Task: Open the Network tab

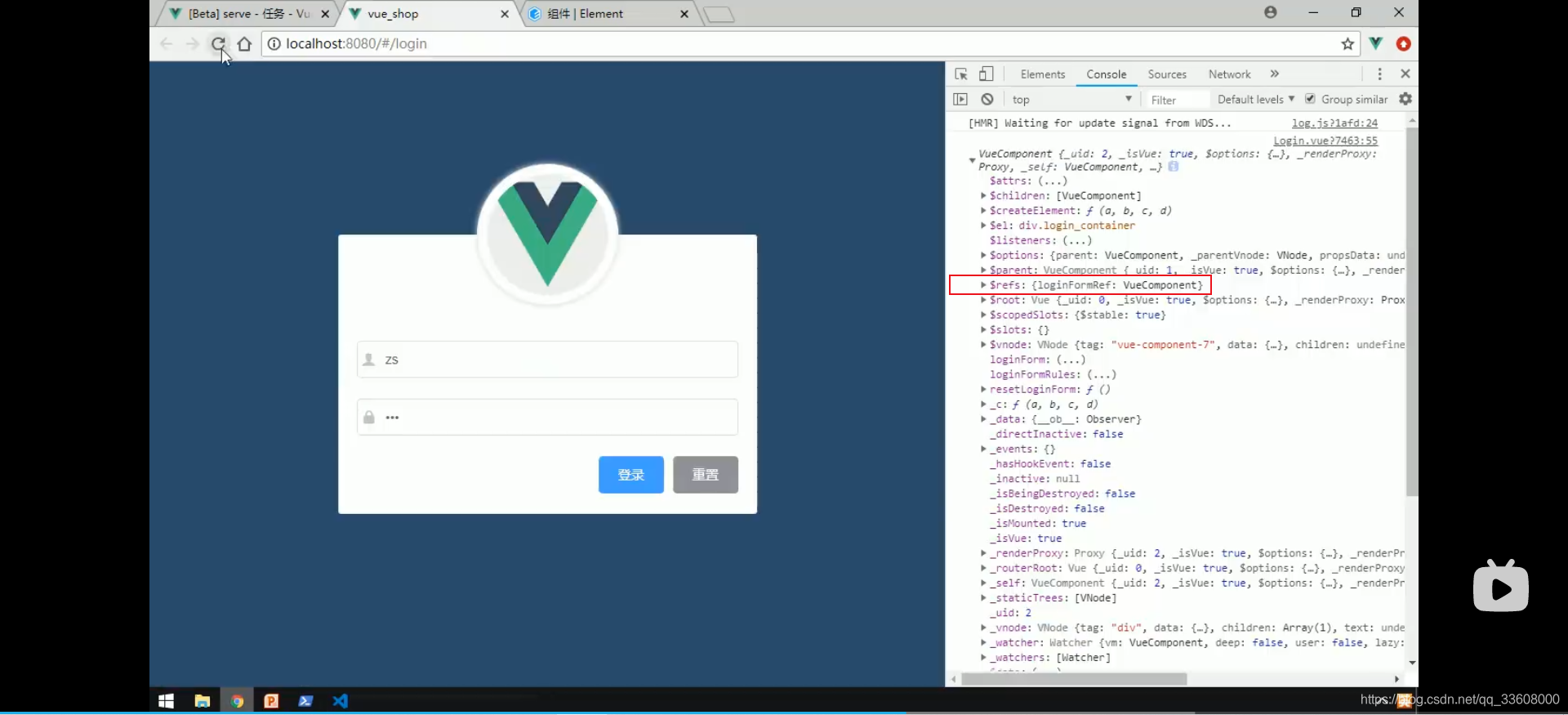Action: [x=1230, y=74]
